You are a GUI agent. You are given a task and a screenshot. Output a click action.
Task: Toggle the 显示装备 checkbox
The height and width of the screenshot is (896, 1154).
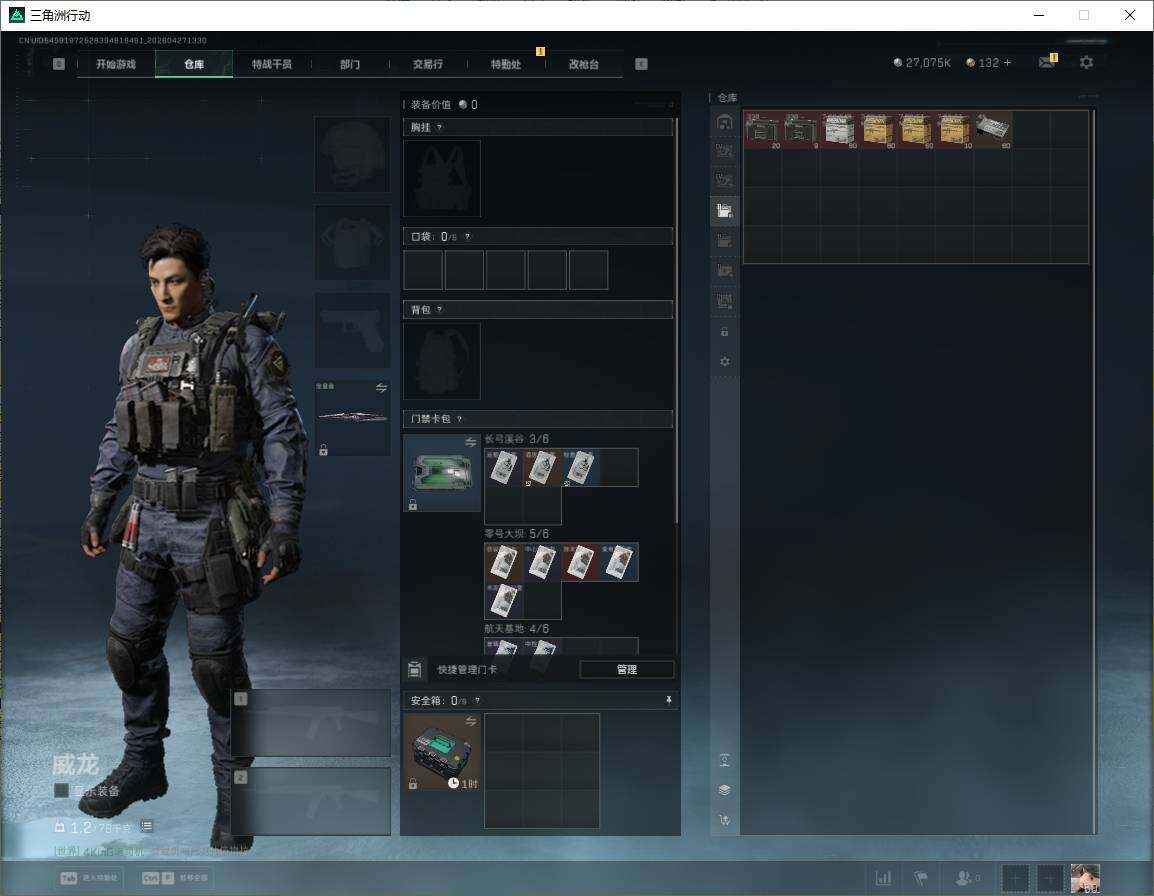pyautogui.click(x=61, y=791)
